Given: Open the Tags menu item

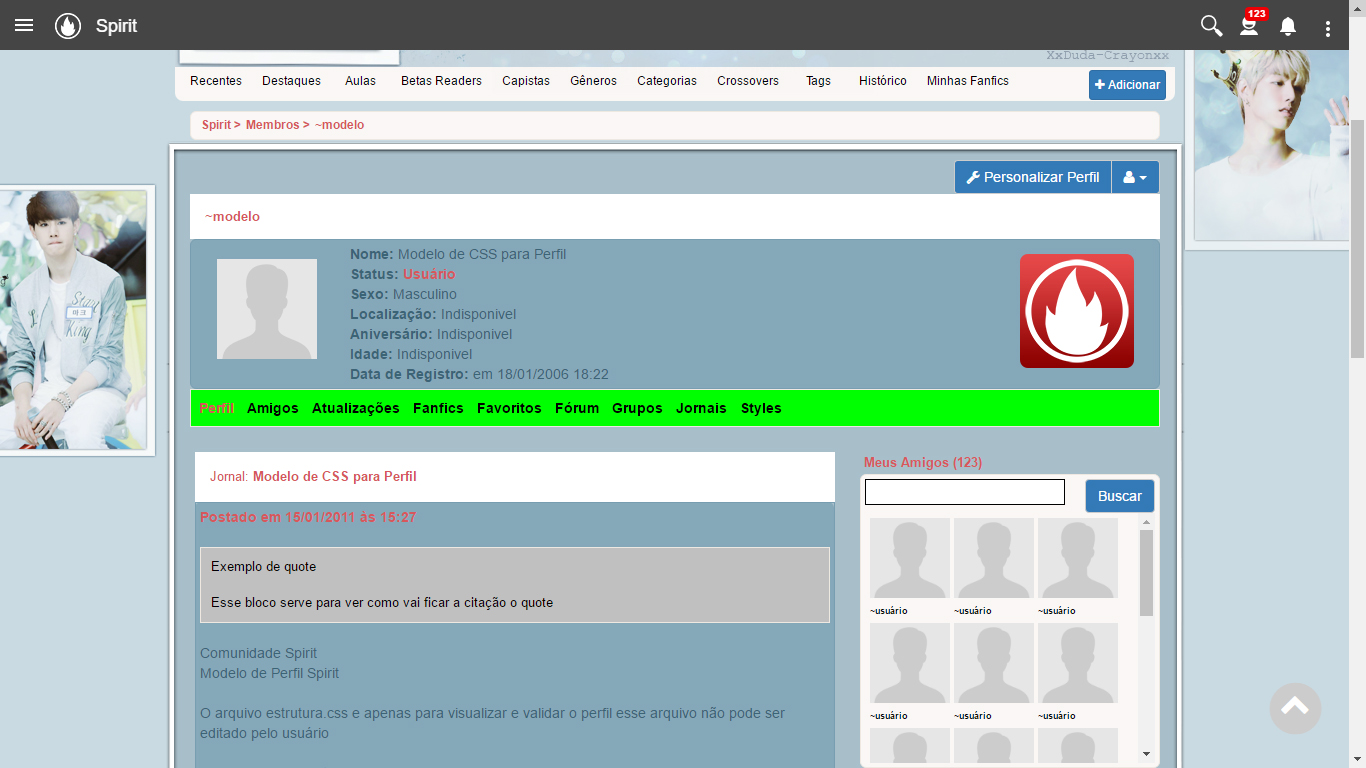Looking at the screenshot, I should point(818,81).
